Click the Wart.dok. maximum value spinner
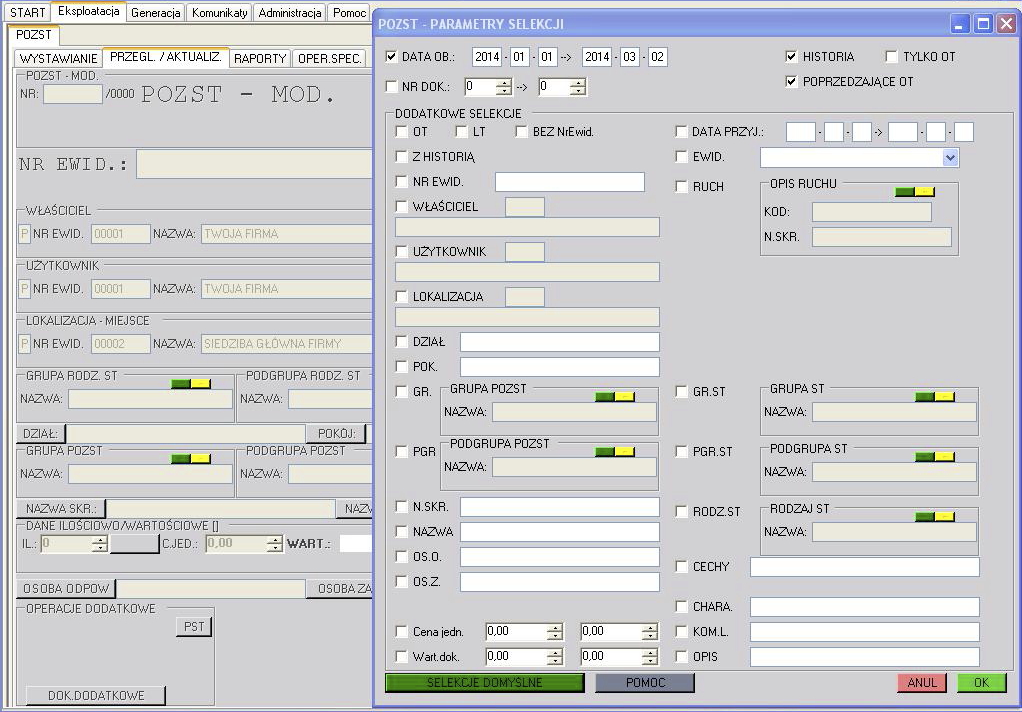The width and height of the screenshot is (1022, 712). click(650, 657)
